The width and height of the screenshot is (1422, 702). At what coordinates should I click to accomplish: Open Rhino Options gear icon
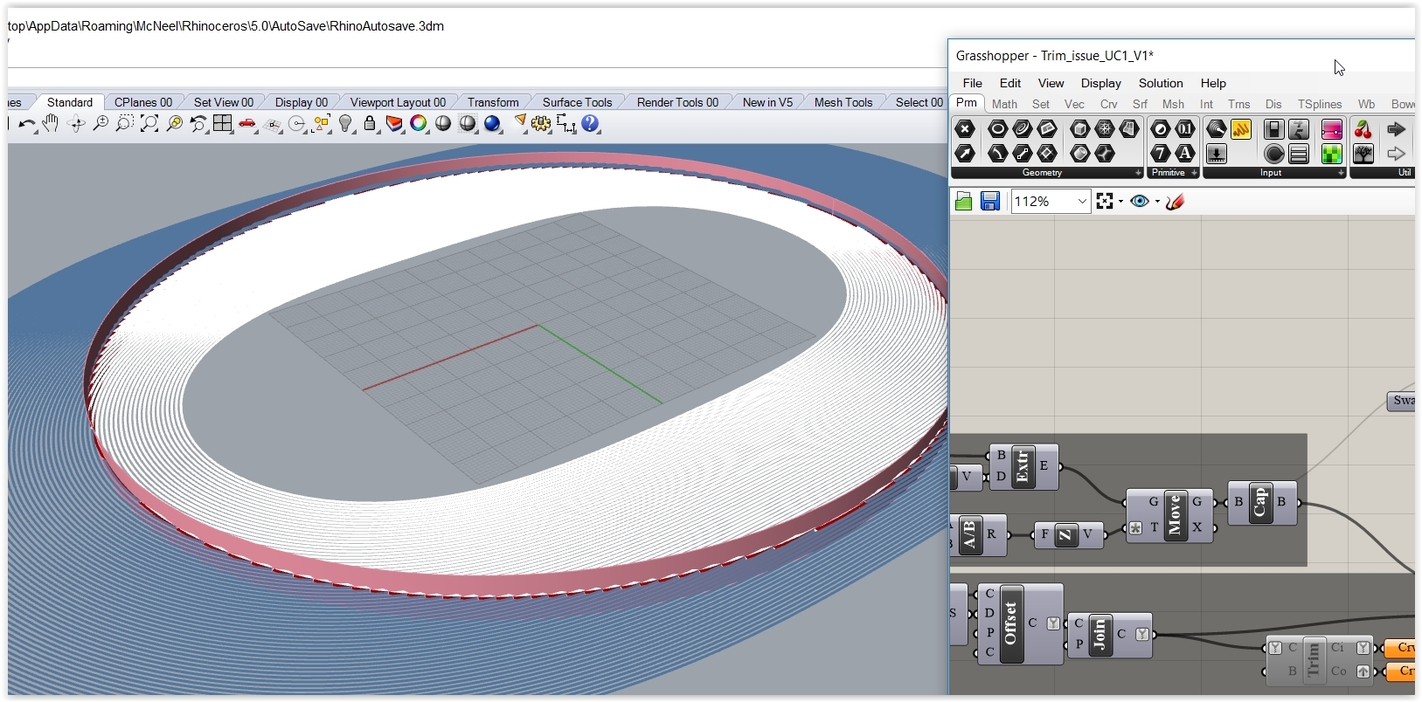[x=541, y=124]
